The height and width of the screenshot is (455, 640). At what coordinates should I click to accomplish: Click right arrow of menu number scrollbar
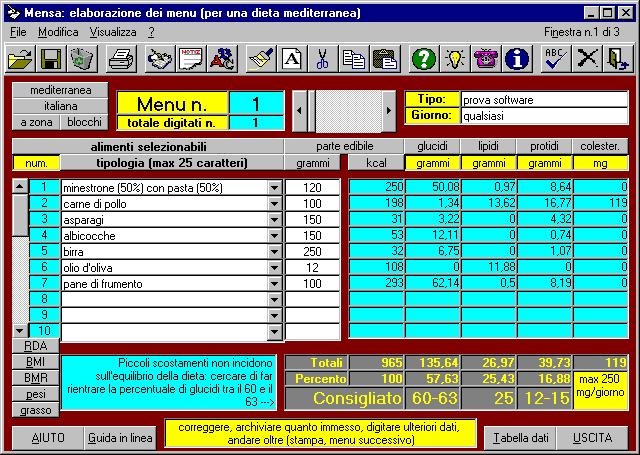tap(389, 109)
